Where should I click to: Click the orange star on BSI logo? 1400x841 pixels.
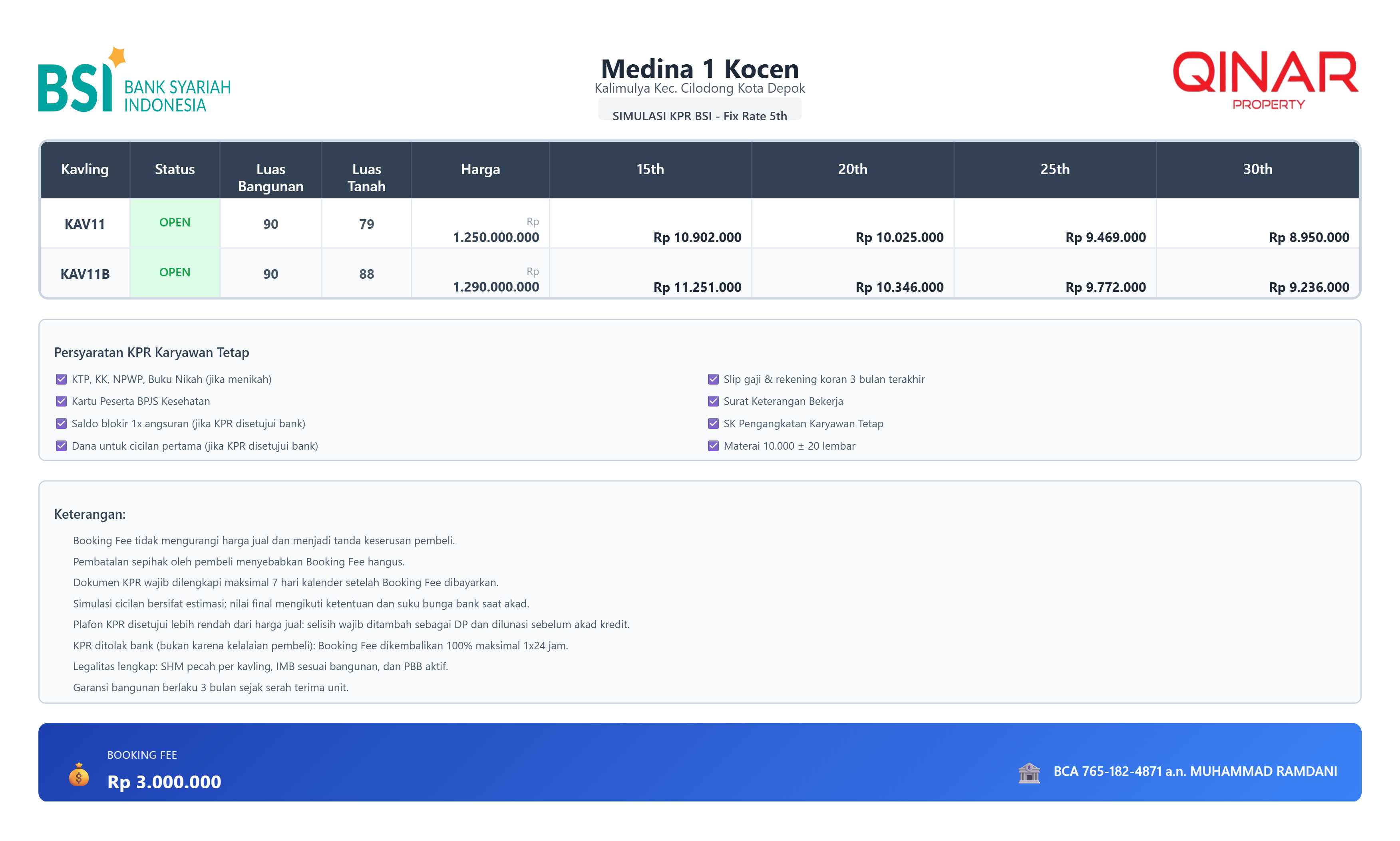point(117,57)
